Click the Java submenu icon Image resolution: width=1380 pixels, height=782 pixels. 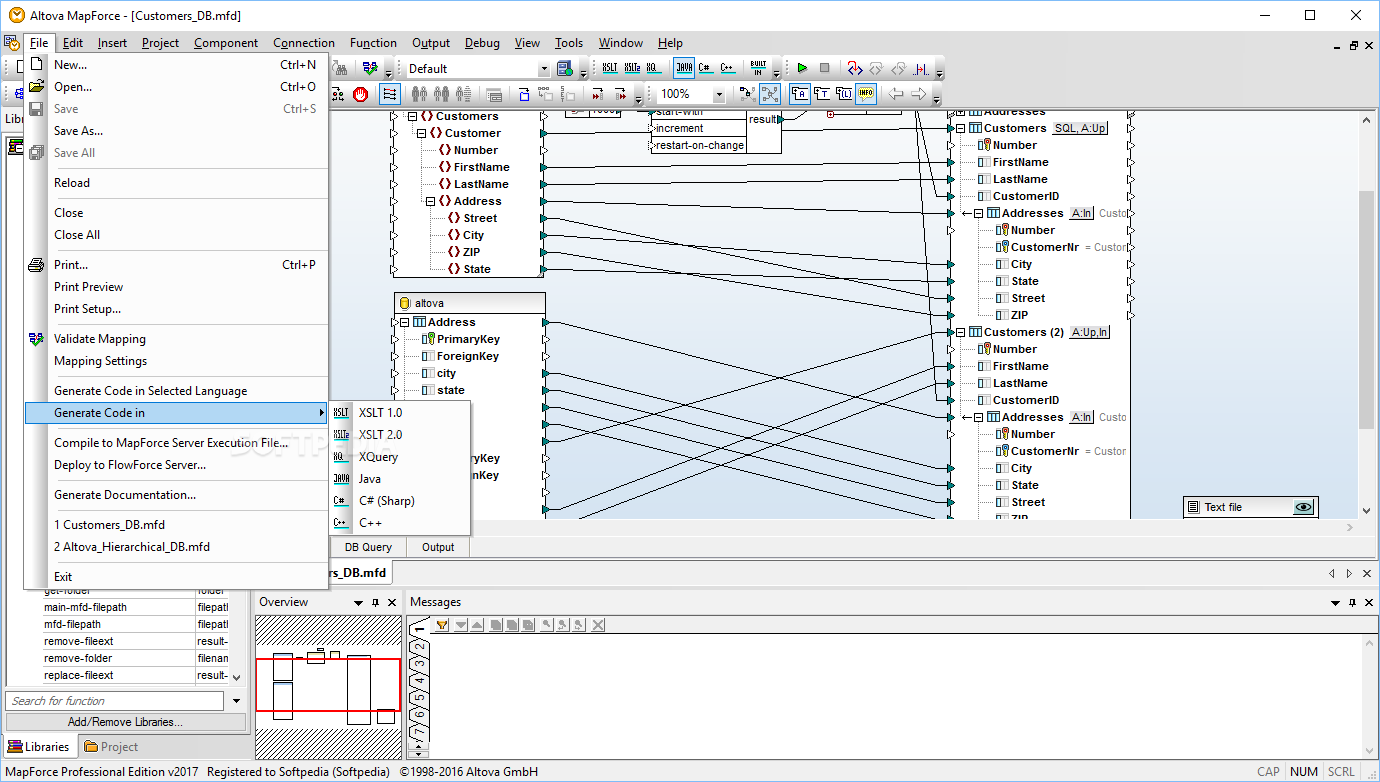pyautogui.click(x=341, y=479)
